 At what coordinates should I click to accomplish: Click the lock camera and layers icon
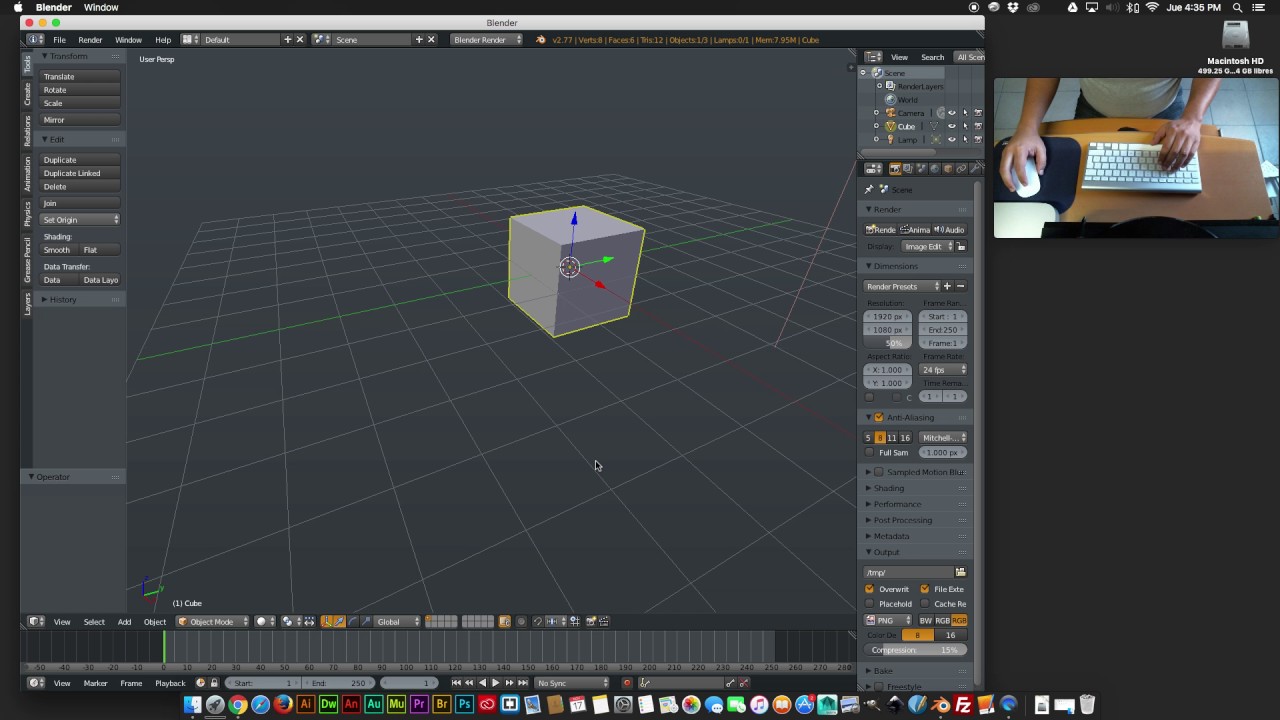[505, 622]
